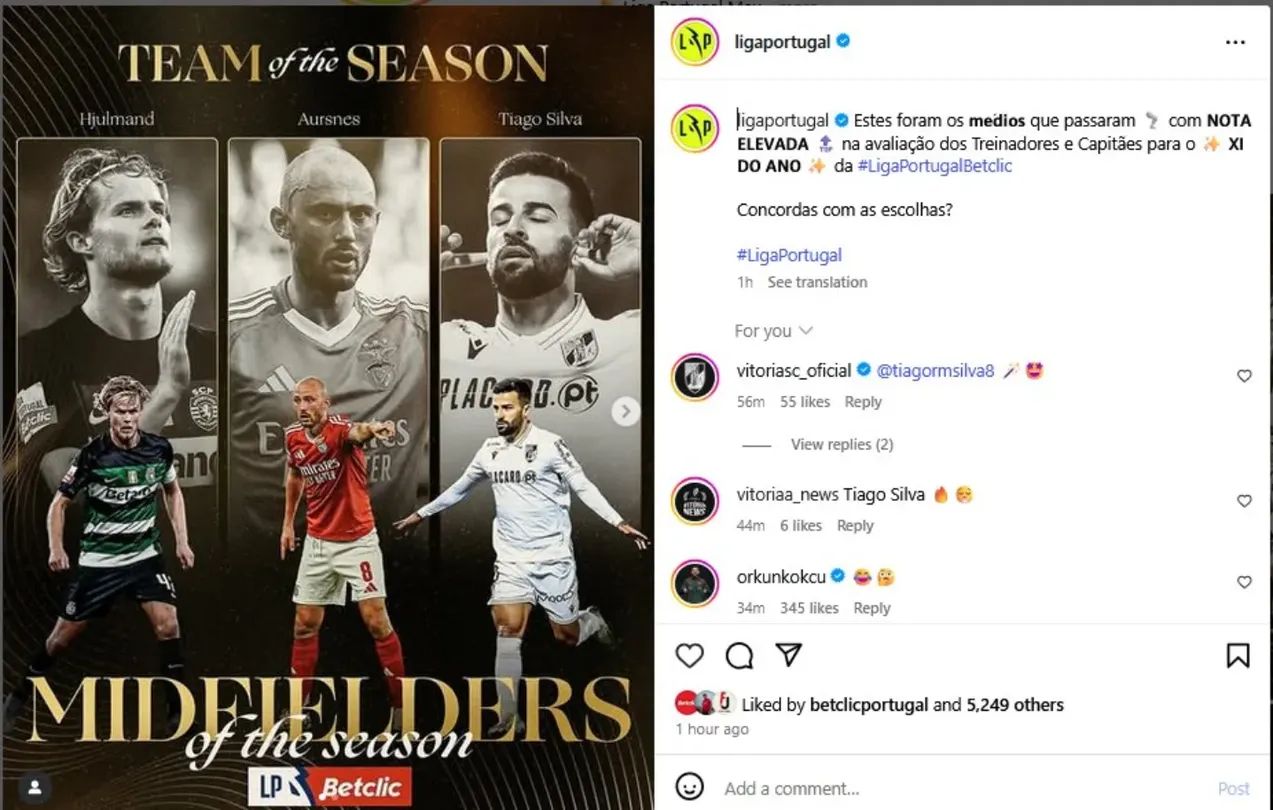The width and height of the screenshot is (1273, 810).
Task: Advance the carousel with the right arrow
Action: point(626,411)
